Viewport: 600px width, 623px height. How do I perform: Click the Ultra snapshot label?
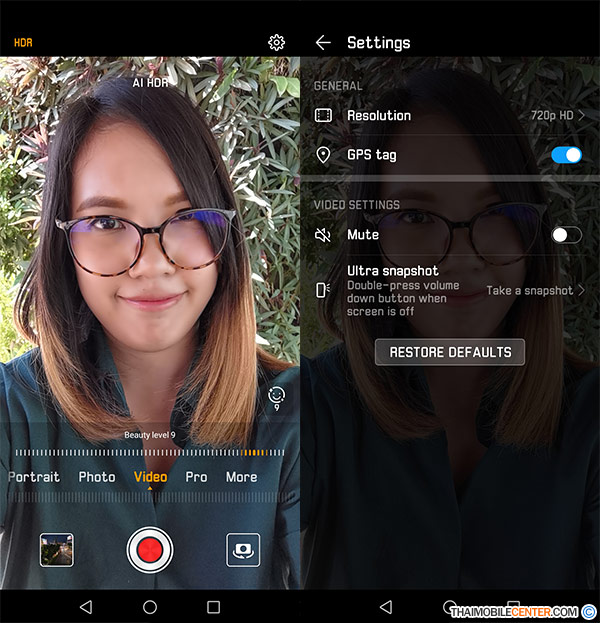click(x=393, y=271)
